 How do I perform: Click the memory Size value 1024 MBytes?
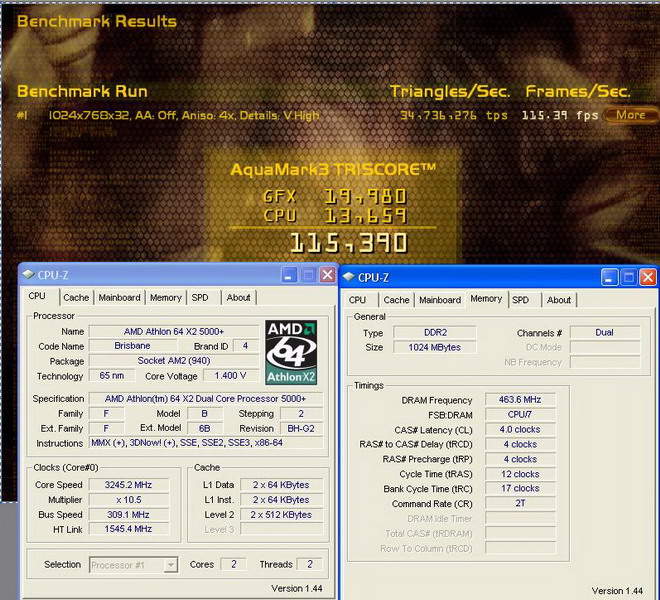tap(435, 347)
